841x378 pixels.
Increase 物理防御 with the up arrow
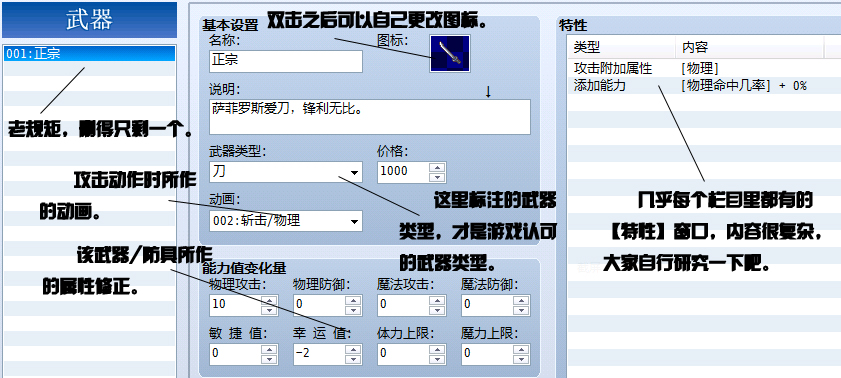click(x=353, y=300)
